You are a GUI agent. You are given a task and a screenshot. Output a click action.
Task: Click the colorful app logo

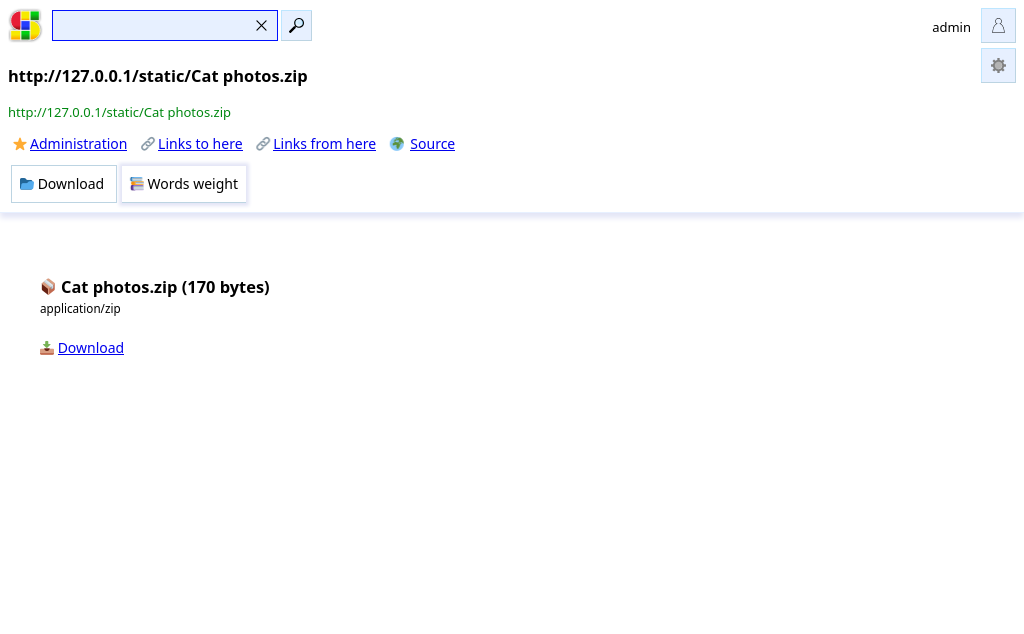(x=25, y=25)
